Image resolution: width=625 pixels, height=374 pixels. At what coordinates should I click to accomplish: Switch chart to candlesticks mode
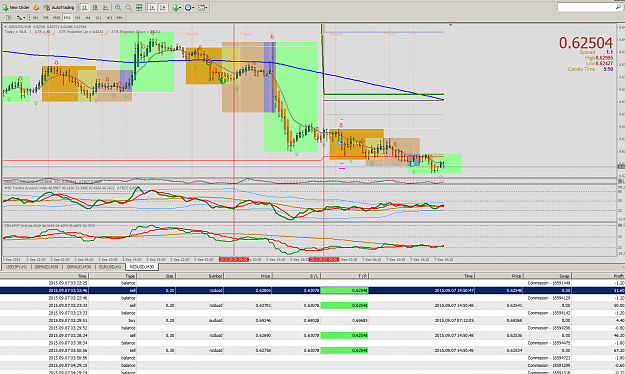tap(95, 7)
